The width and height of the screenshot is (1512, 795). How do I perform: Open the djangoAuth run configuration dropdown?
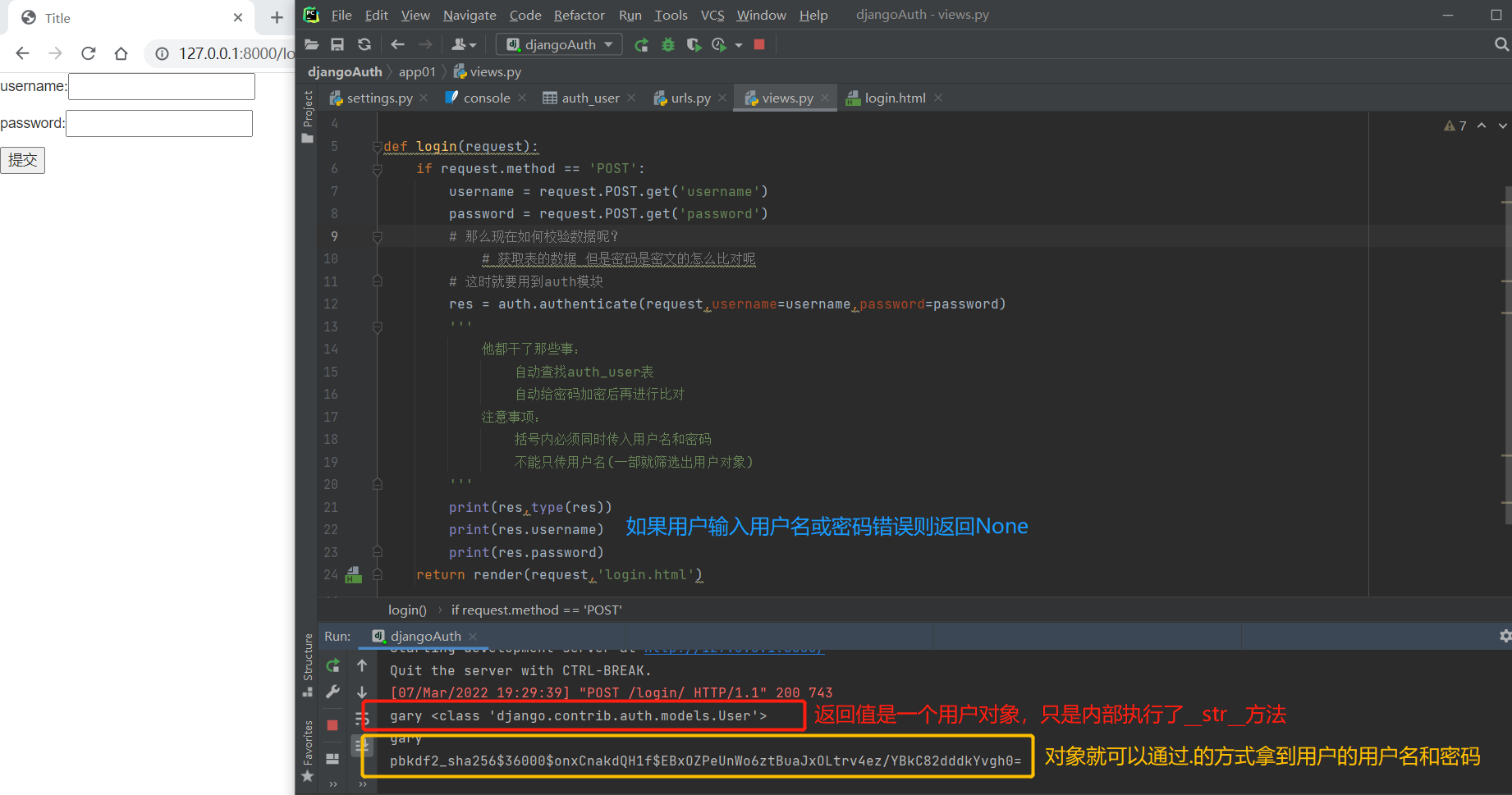click(x=560, y=44)
